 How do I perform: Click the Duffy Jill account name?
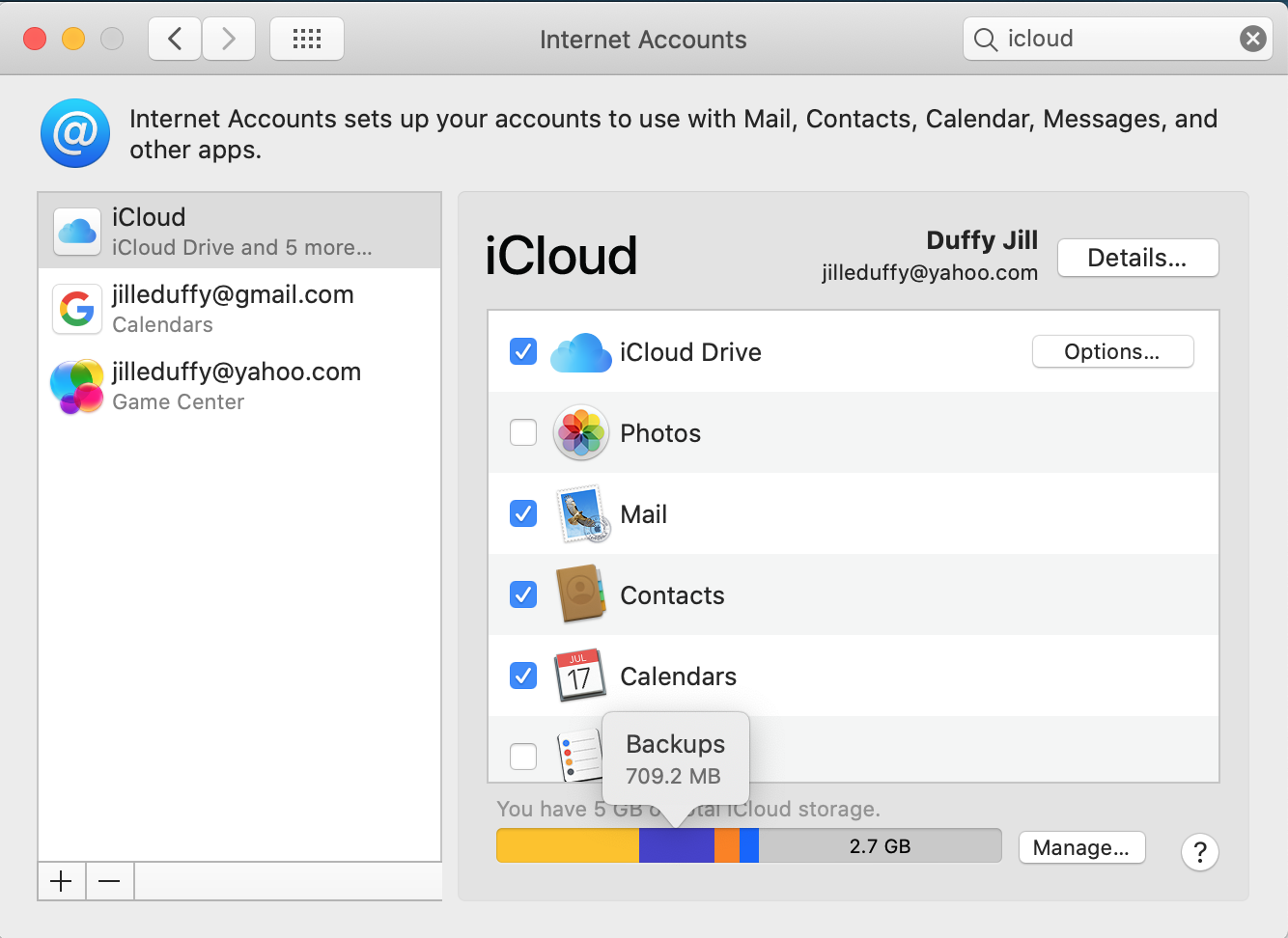pos(982,240)
